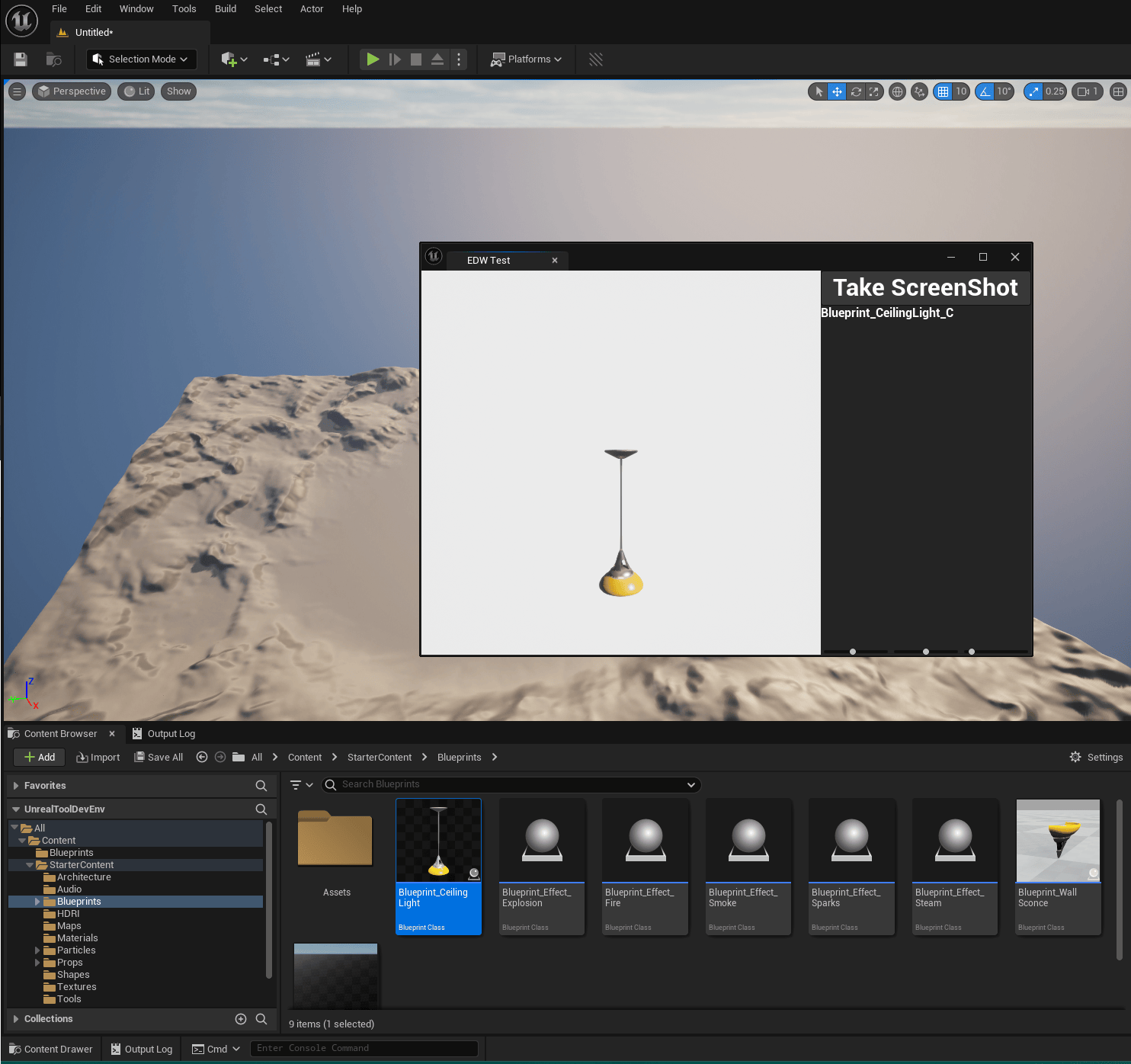Click the Stop simulation icon
This screenshot has width=1131, height=1064.
(416, 59)
